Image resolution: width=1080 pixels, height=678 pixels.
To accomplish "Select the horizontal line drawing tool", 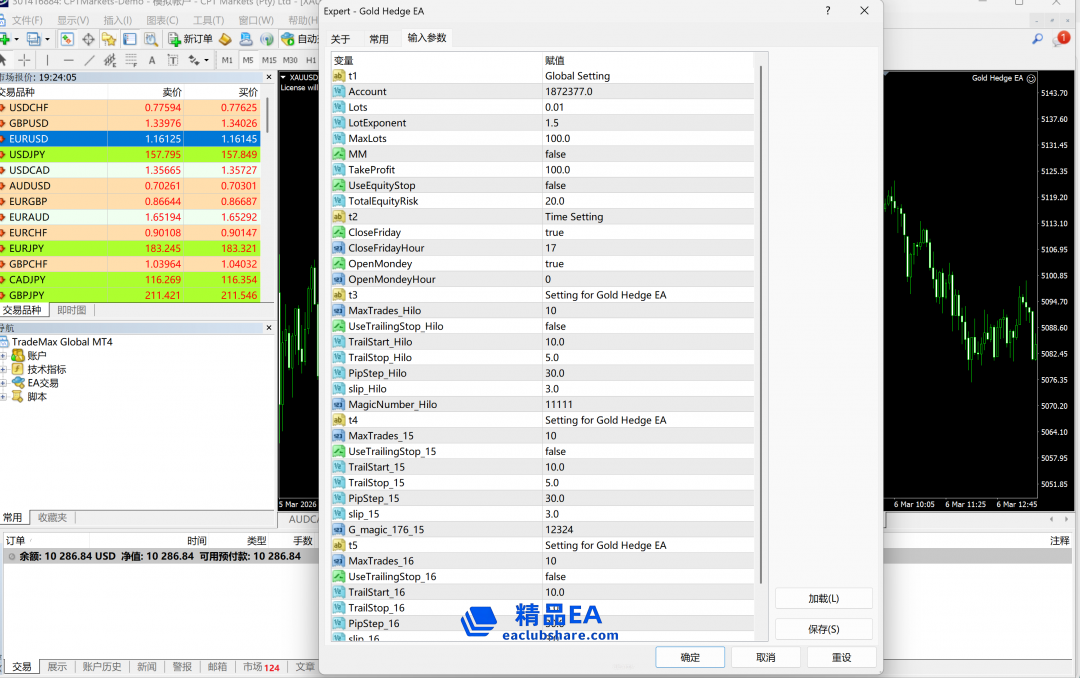I will click(68, 61).
